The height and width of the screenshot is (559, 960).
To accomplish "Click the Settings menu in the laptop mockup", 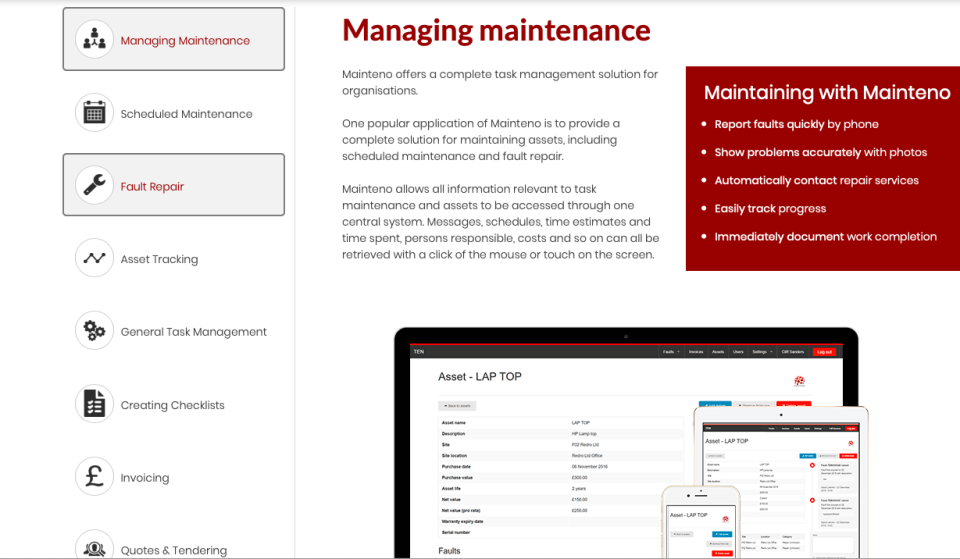I will tap(762, 352).
